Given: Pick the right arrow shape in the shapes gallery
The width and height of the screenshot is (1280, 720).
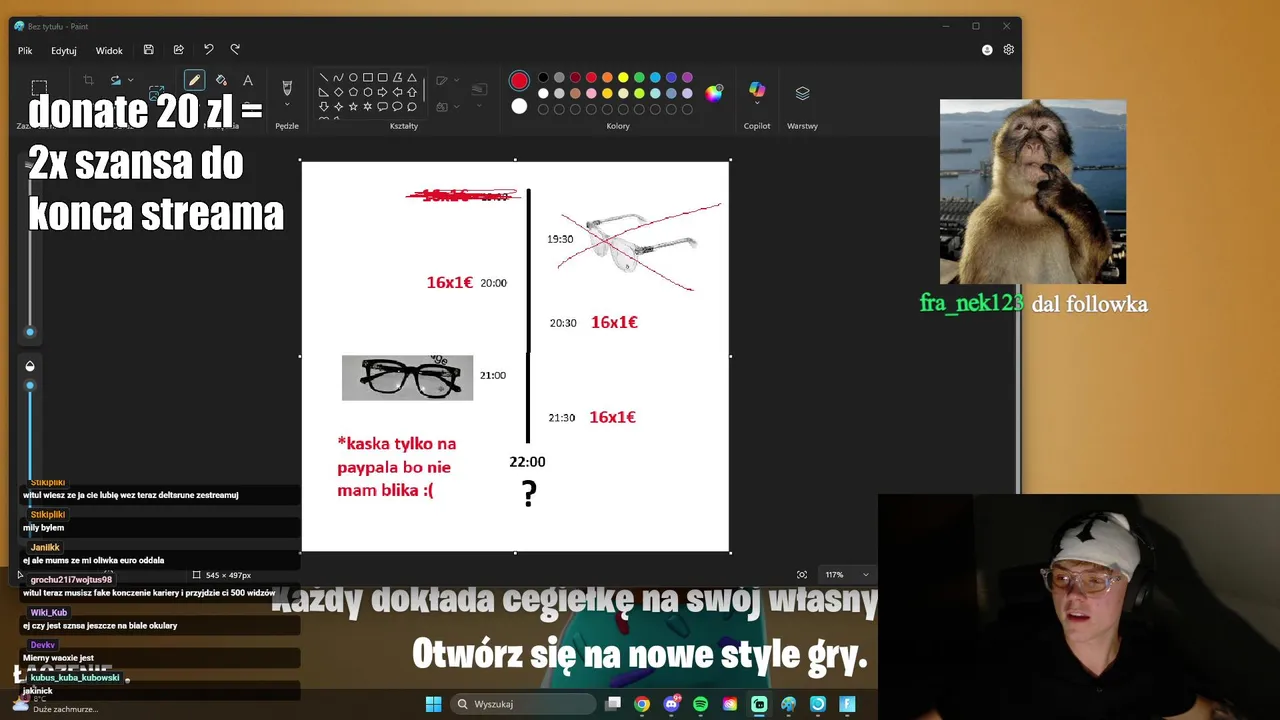Looking at the screenshot, I should [382, 92].
